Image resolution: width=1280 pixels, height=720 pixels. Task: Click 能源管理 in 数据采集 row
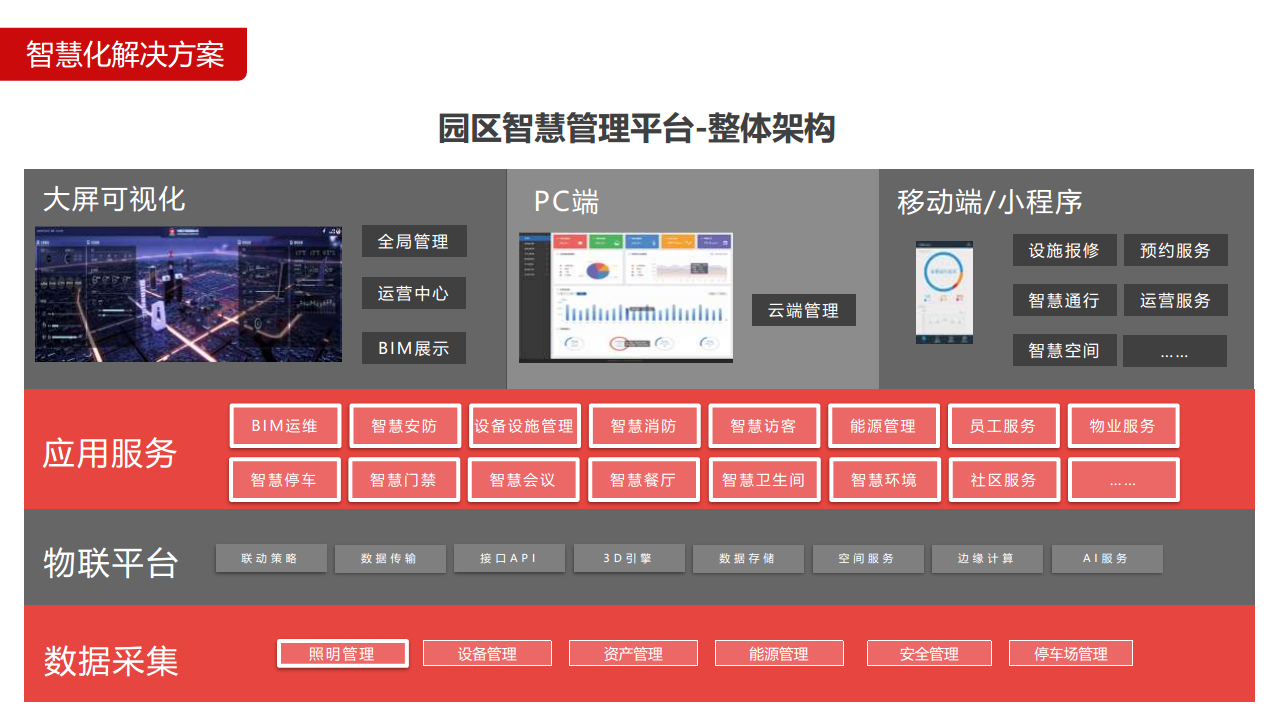pos(780,654)
